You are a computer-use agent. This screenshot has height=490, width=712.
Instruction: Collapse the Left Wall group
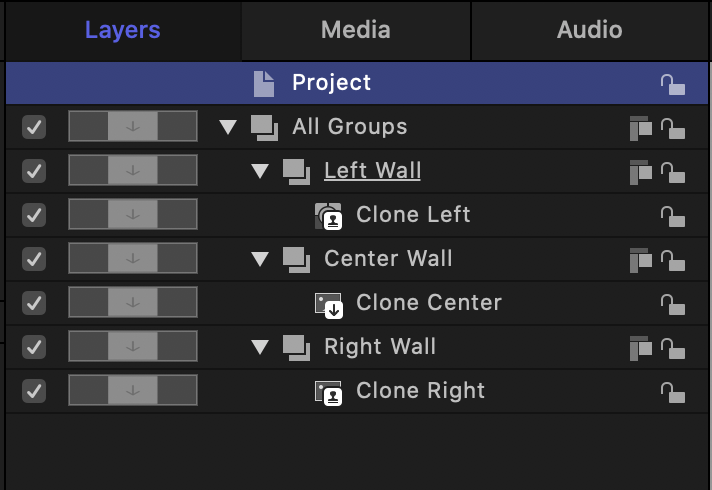click(260, 172)
